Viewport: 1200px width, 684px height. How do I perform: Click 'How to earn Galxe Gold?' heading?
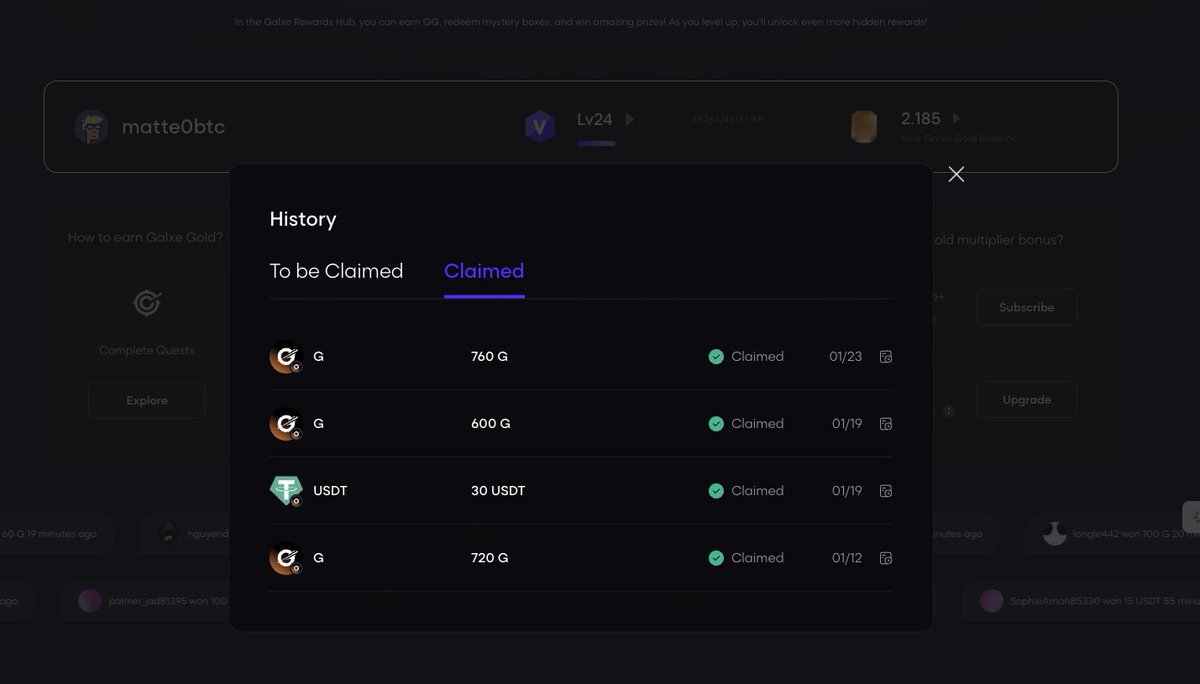(x=146, y=238)
